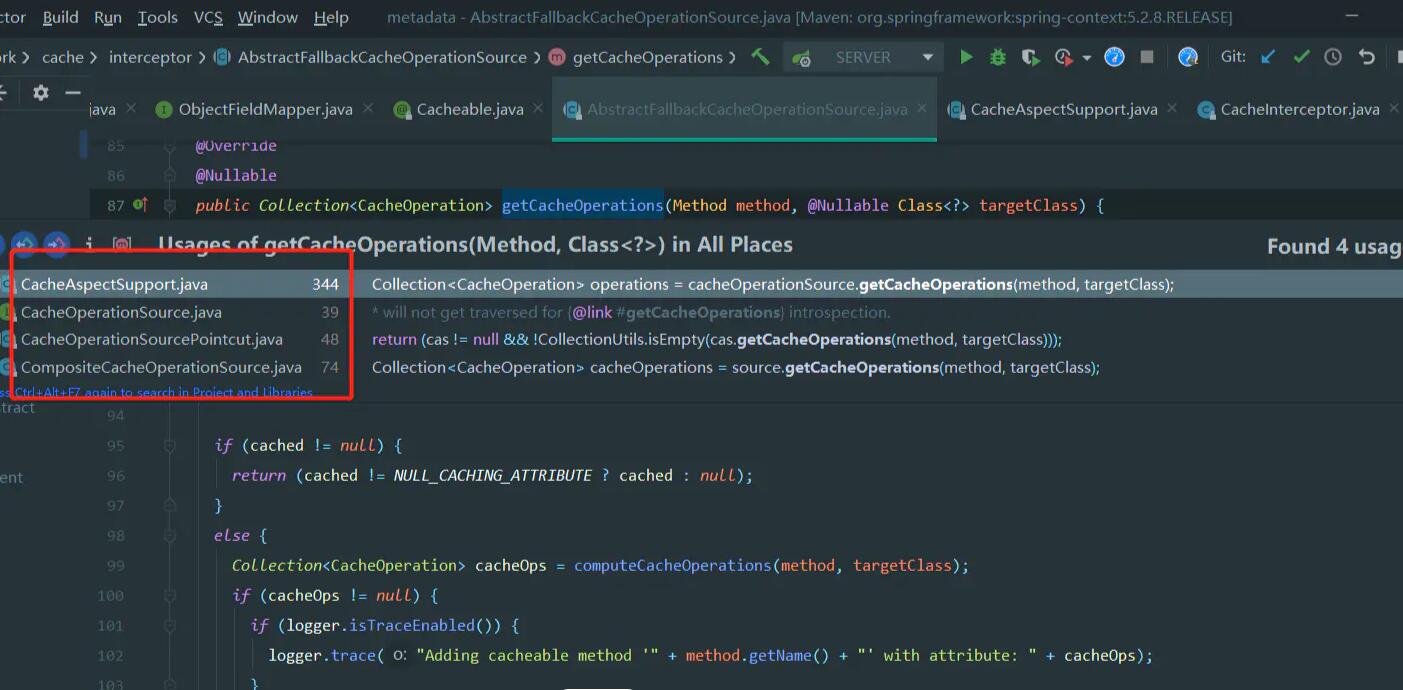Click usage snippet with source.getCacheOperations

736,367
